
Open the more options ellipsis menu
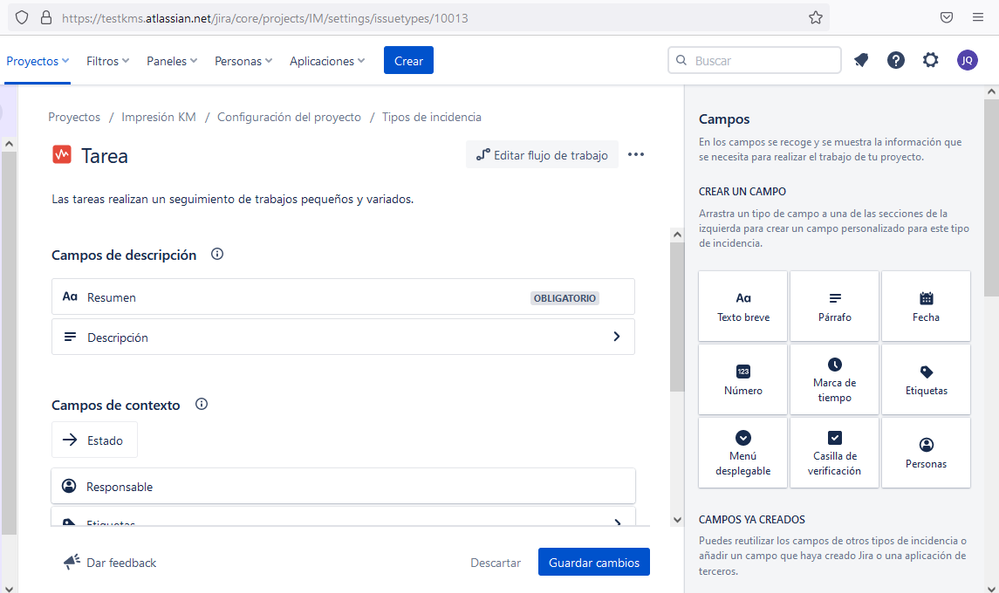(x=635, y=154)
